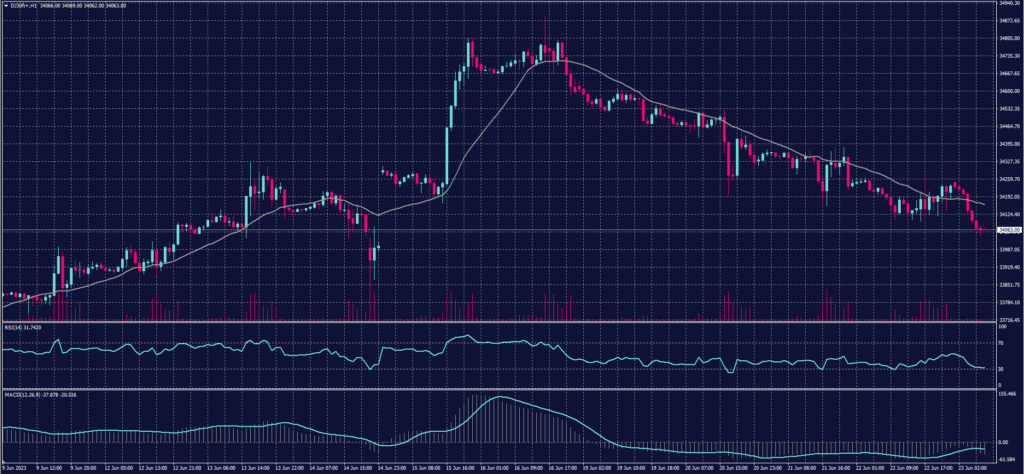Viewport: 1024px width, 474px height.
Task: Click the RSI 70 level scale label
Action: click(1001, 343)
